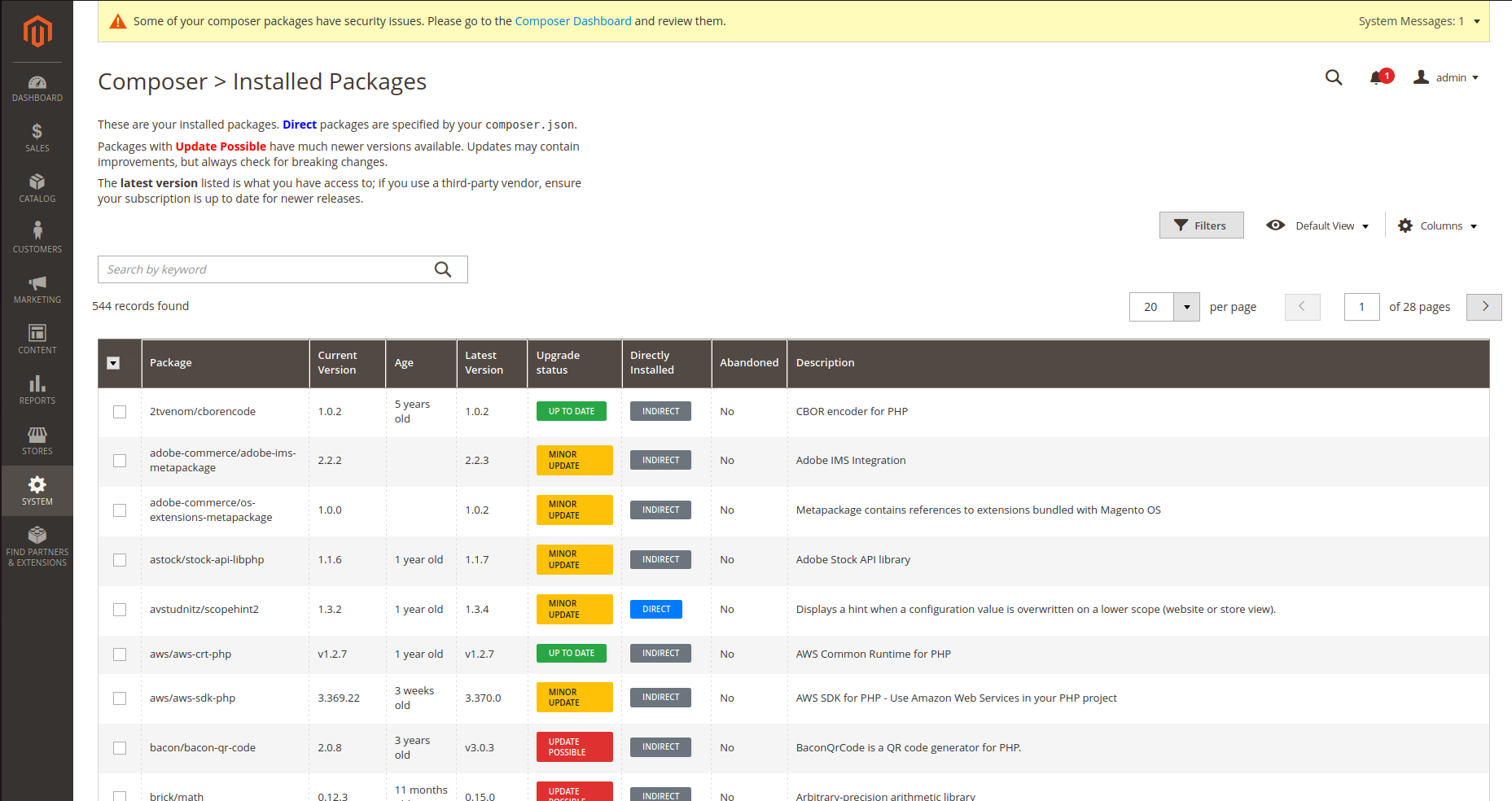Click '544 records found' text

coord(140,306)
